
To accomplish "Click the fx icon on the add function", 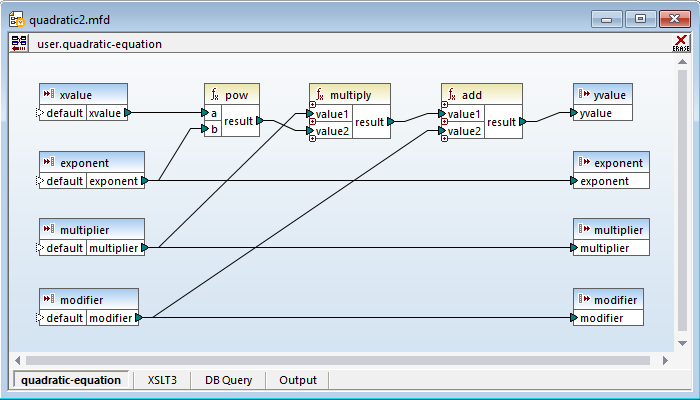I will [451, 94].
